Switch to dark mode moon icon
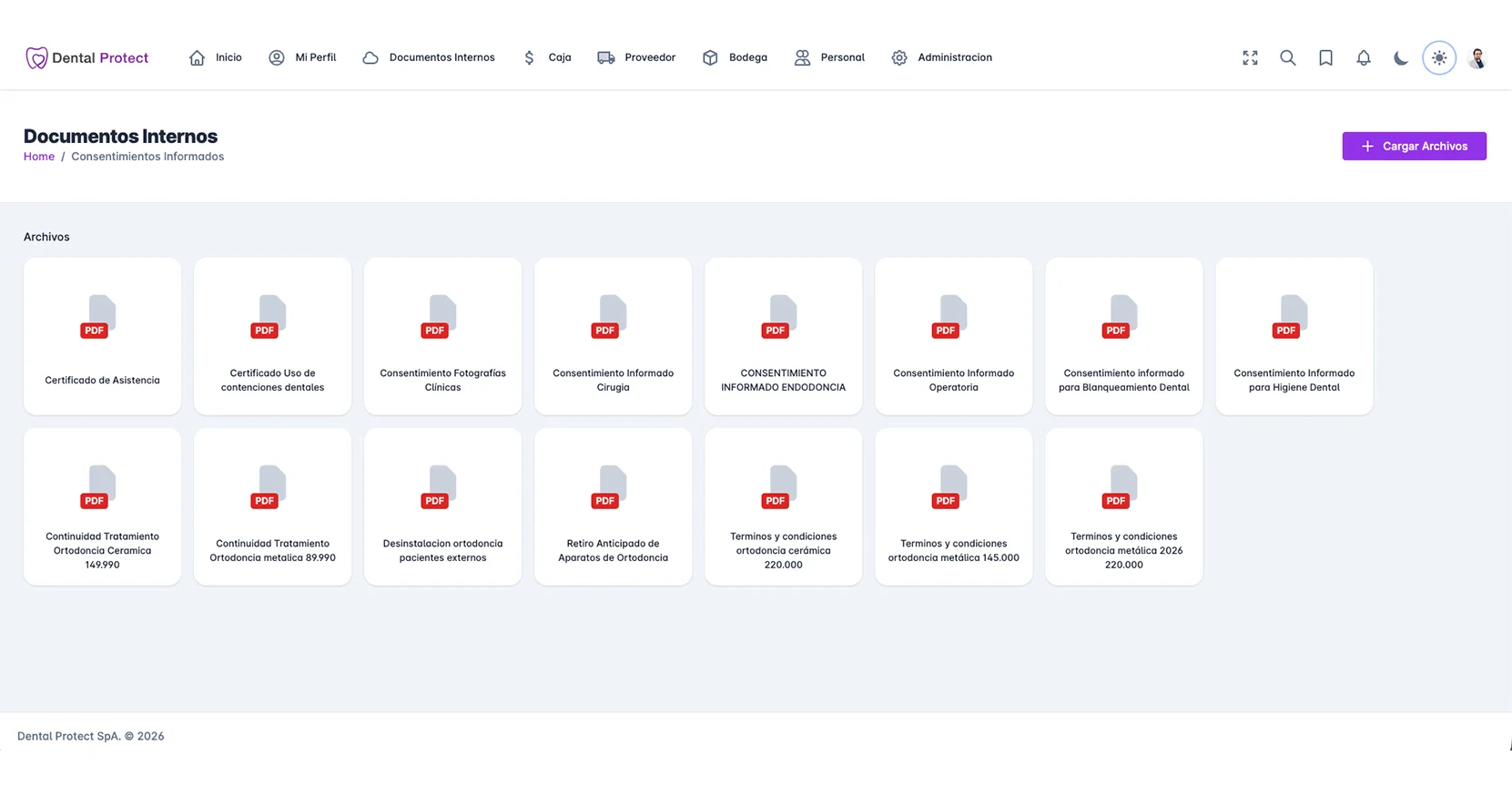The image size is (1512, 786). coord(1401,57)
